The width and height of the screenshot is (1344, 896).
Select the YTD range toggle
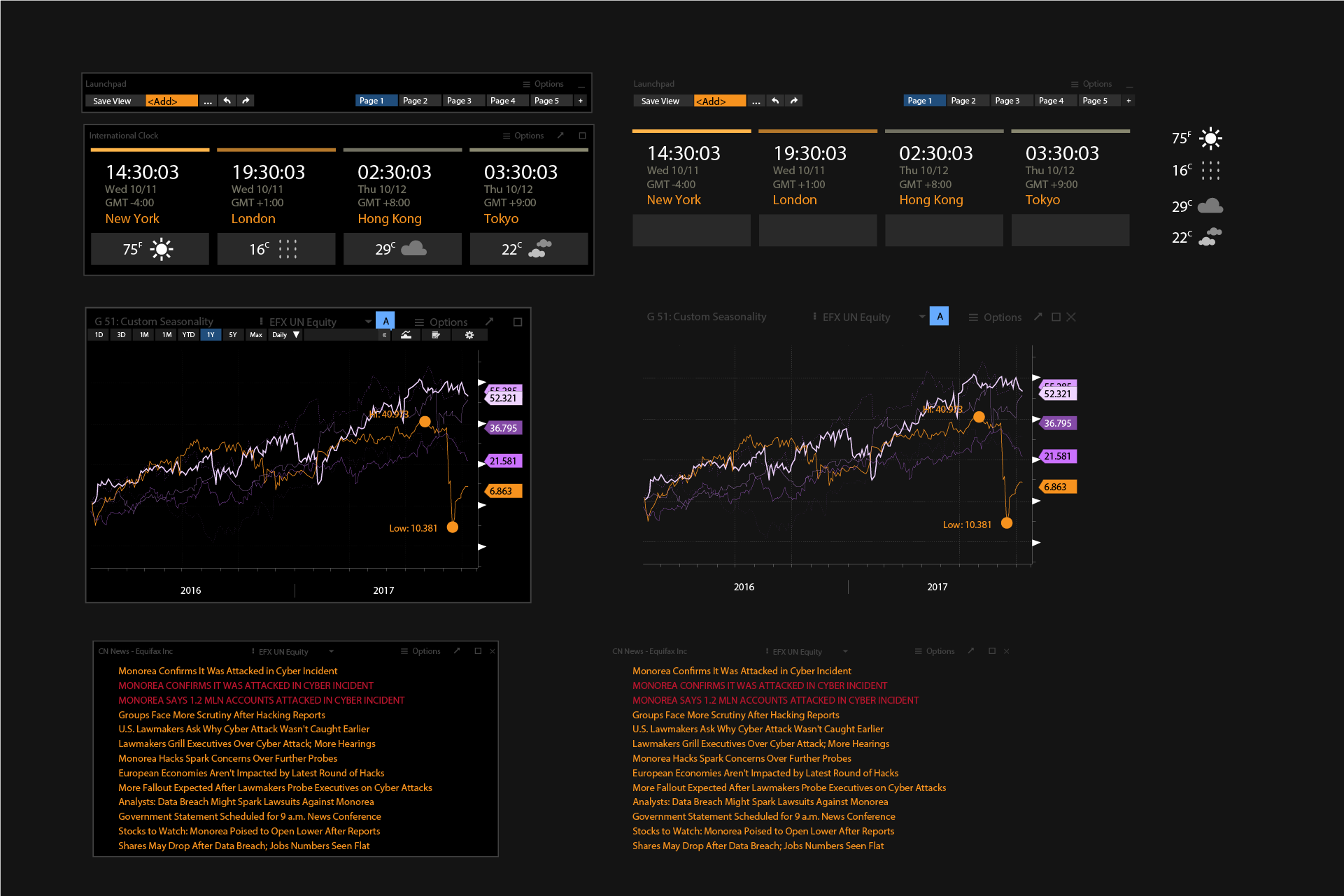tap(188, 335)
